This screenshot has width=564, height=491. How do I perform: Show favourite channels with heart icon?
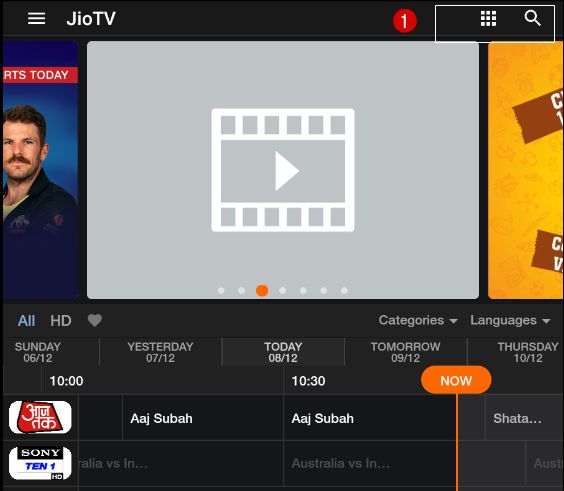[95, 320]
